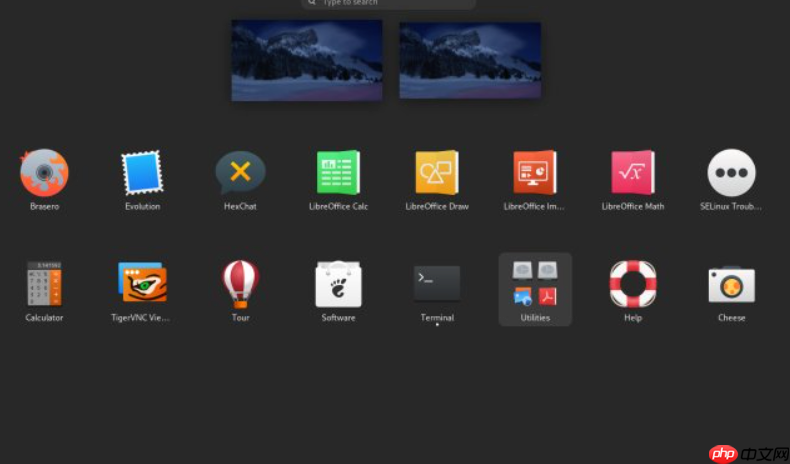Launch the Terminal

point(437,284)
